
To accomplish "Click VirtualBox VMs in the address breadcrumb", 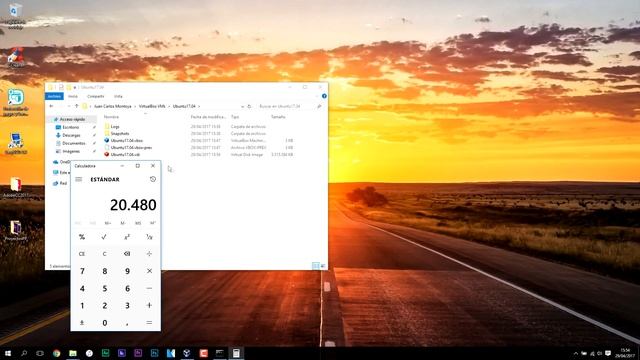I will coord(152,106).
